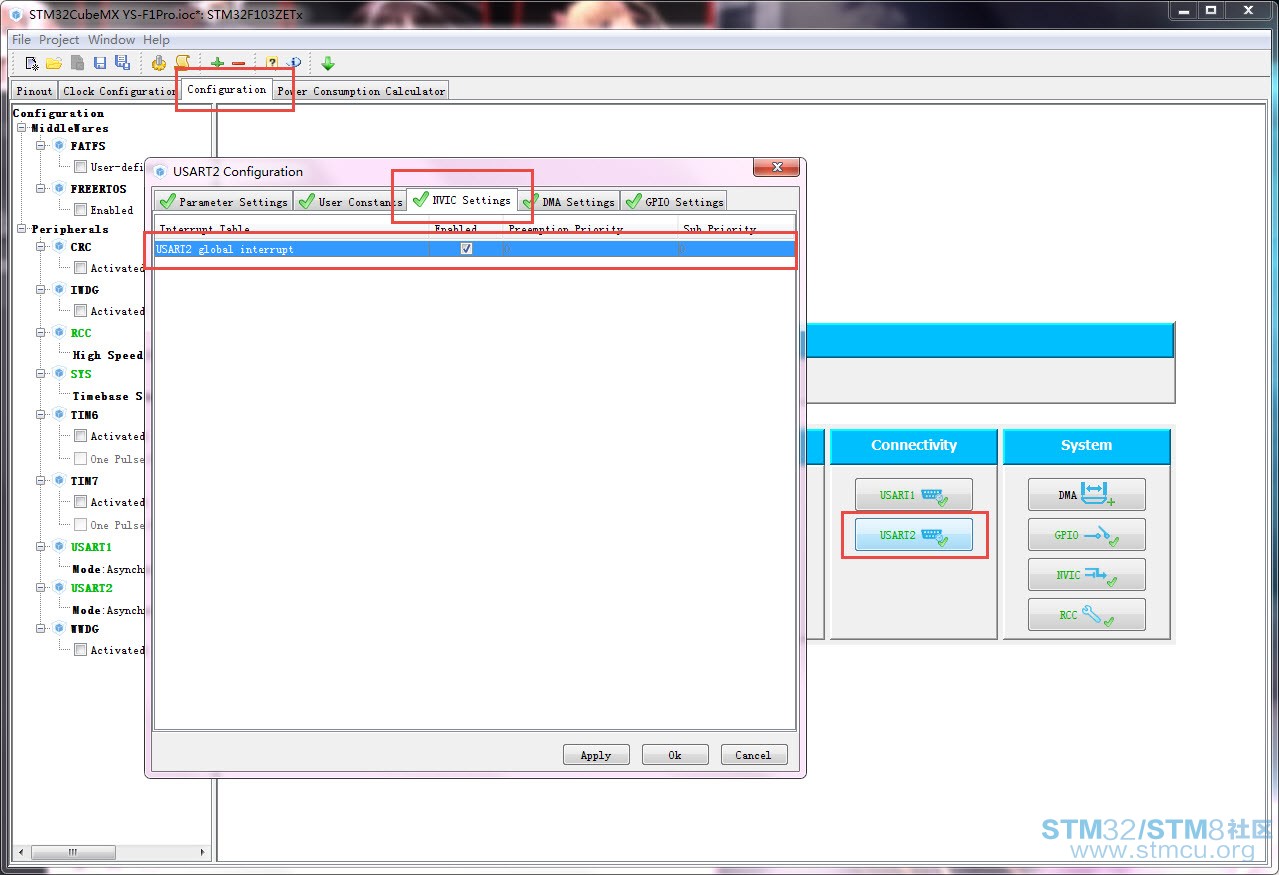This screenshot has width=1279, height=875.
Task: Activate the WWDG checkbox
Action: pos(80,650)
